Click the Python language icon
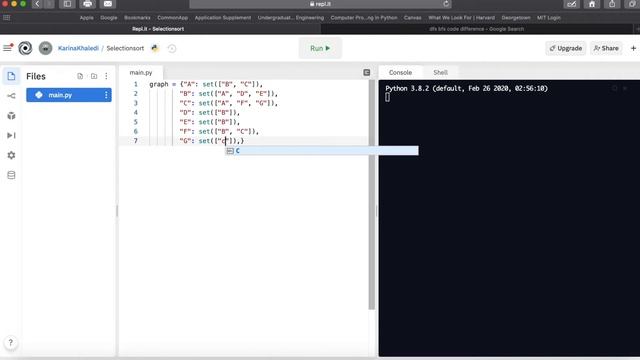This screenshot has width=640, height=360. pyautogui.click(x=155, y=48)
